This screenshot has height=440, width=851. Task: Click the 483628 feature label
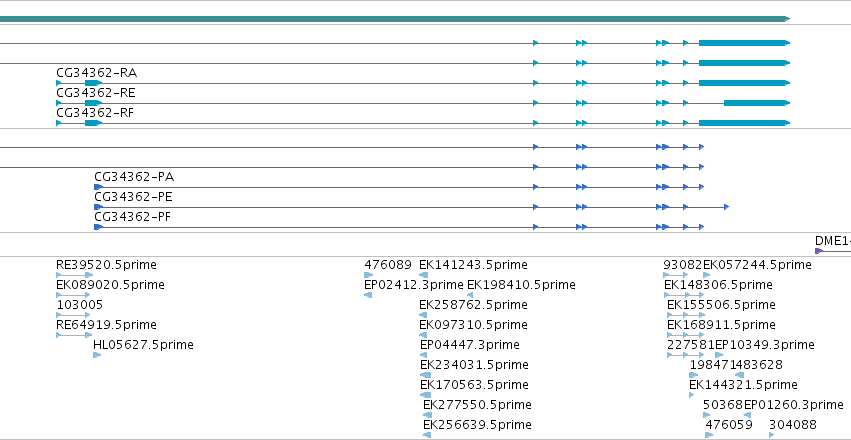click(759, 365)
